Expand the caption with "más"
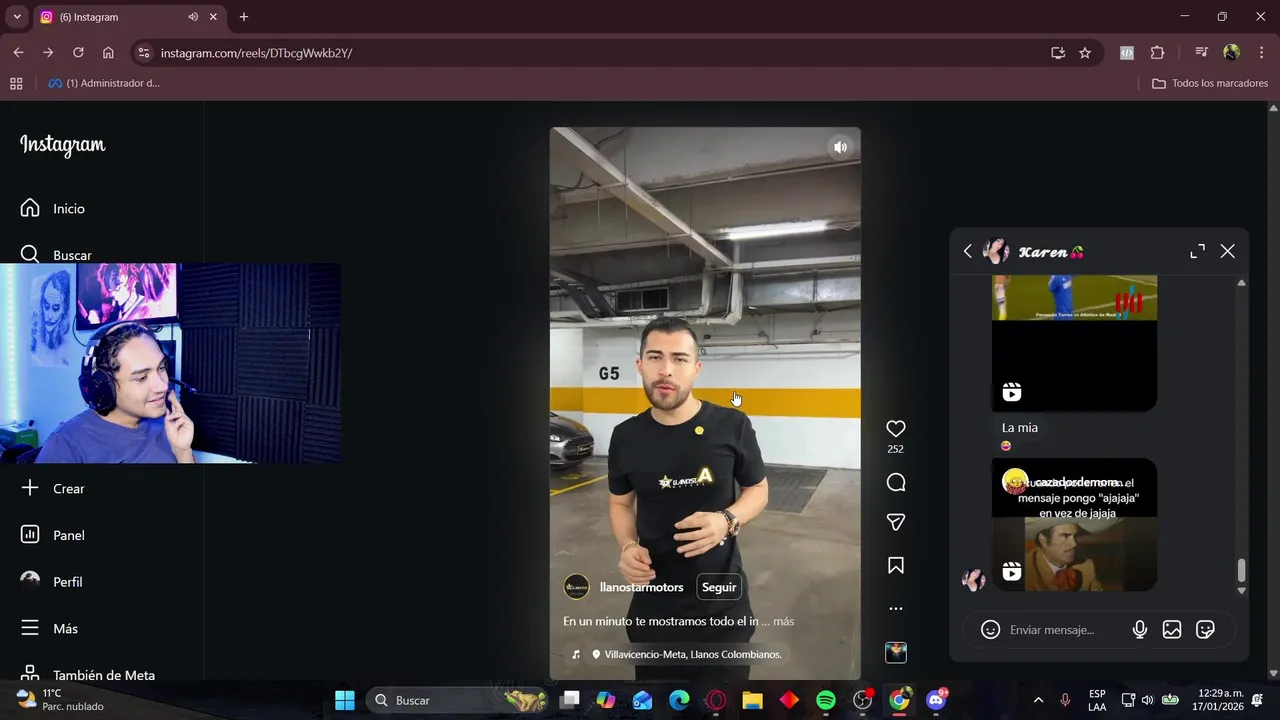 point(783,621)
